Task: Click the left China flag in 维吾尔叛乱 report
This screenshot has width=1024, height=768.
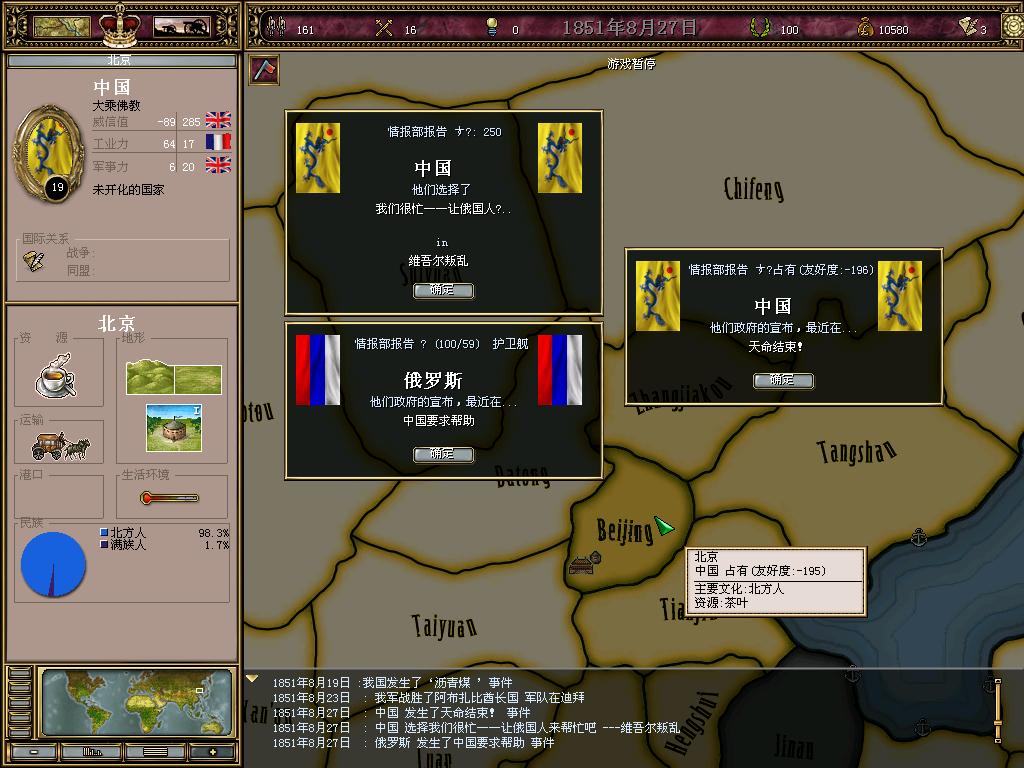Action: (318, 158)
